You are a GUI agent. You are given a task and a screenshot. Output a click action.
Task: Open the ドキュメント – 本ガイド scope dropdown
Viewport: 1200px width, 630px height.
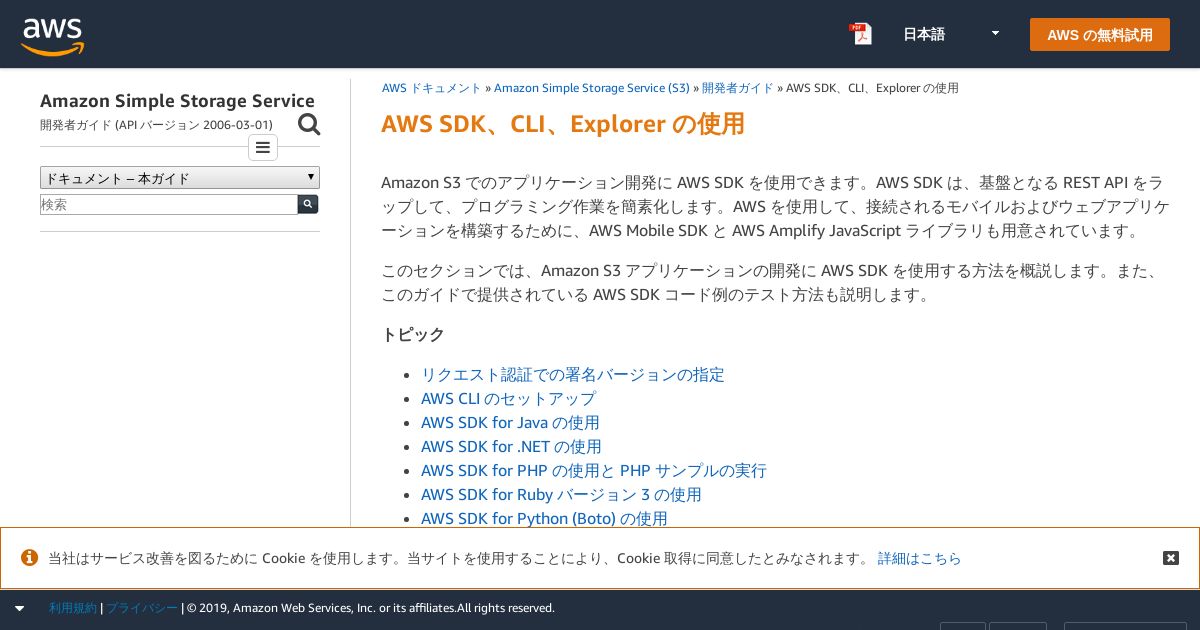coord(180,178)
